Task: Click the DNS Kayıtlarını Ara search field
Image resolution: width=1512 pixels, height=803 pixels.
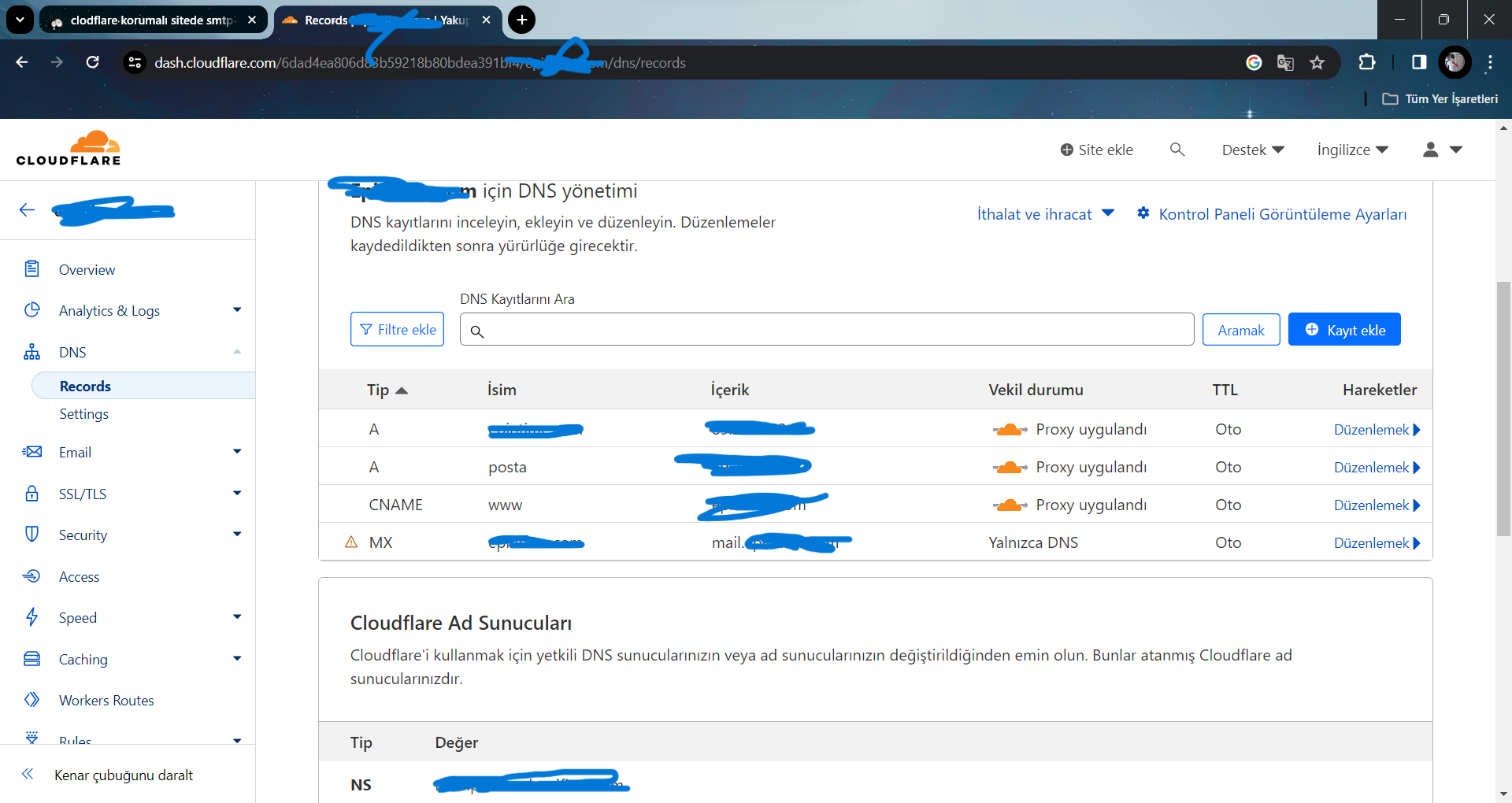Action: tap(827, 329)
